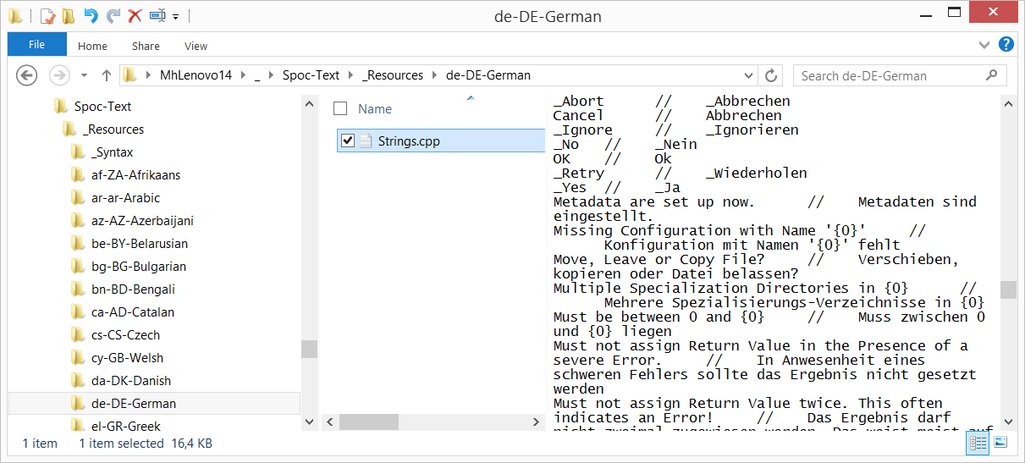Open the Properties quick access icon

pyautogui.click(x=48, y=15)
